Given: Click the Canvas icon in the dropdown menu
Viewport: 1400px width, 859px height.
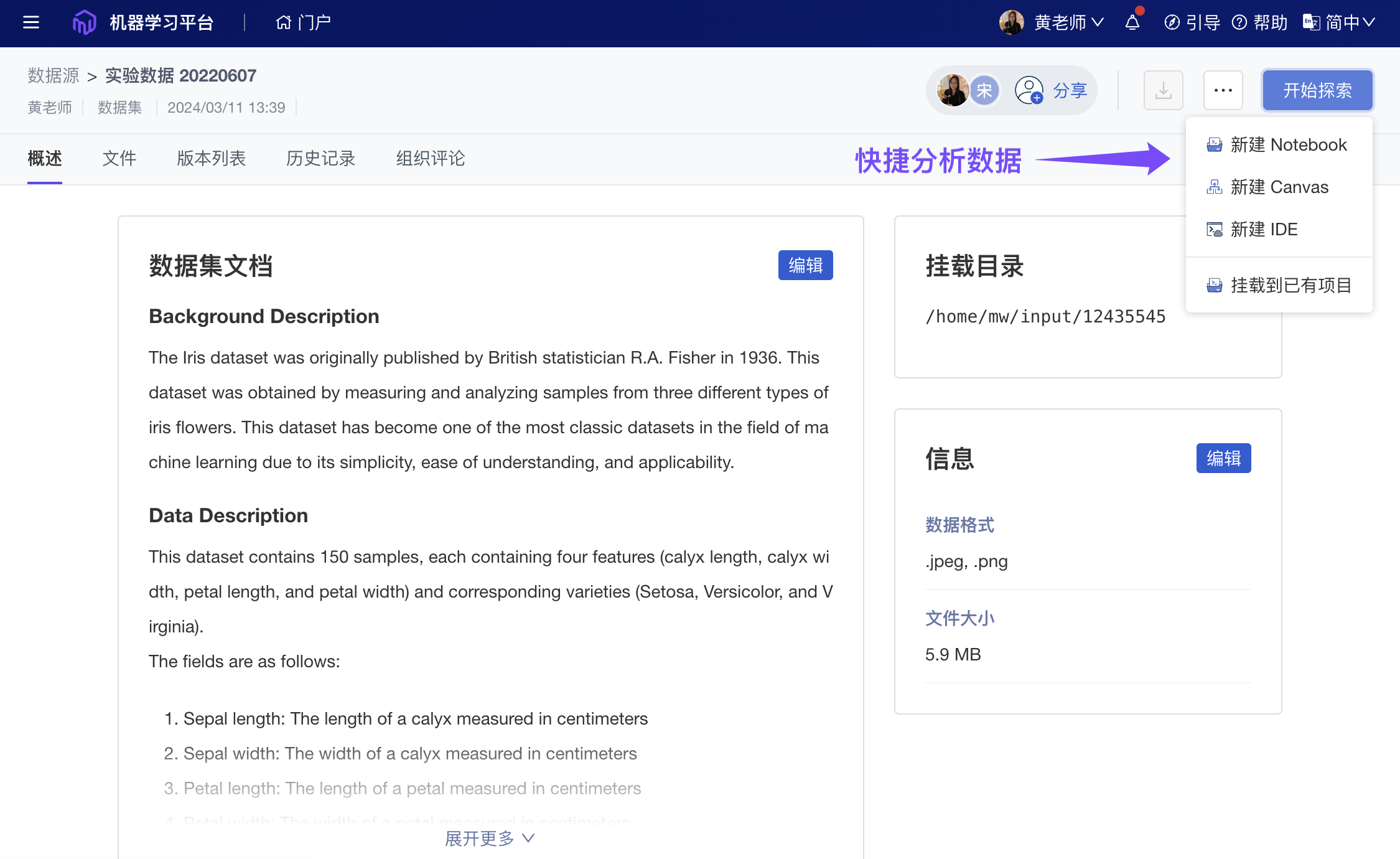Looking at the screenshot, I should (x=1213, y=187).
